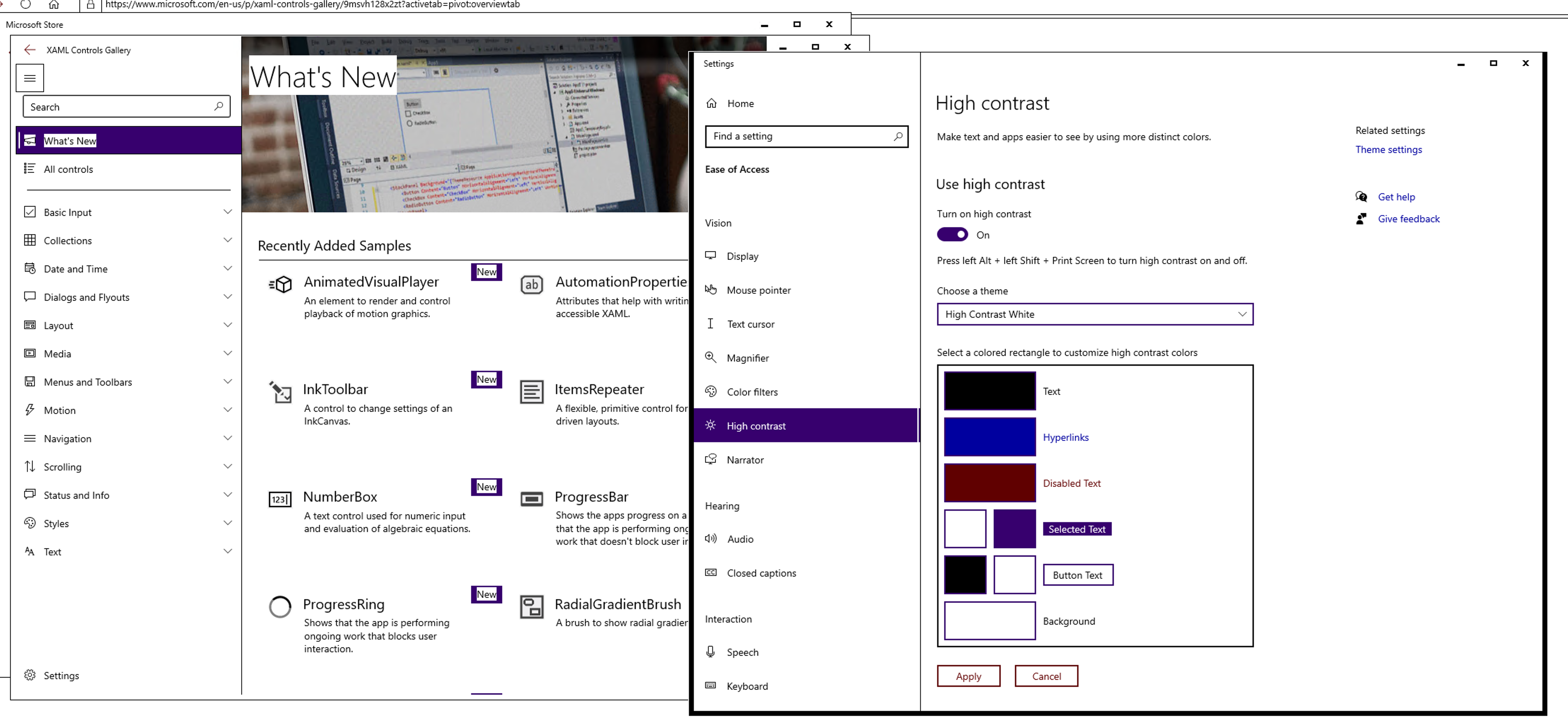Turn off high contrast toggle

click(953, 234)
